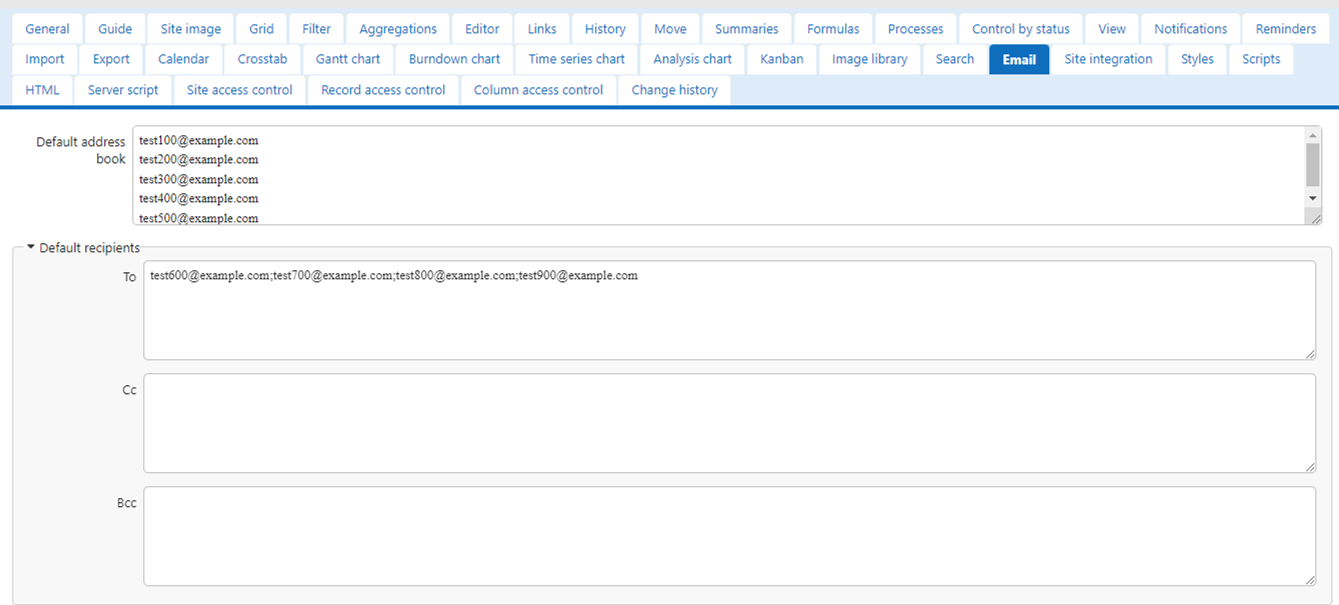
Task: Open the Search tab
Action: (x=955, y=59)
